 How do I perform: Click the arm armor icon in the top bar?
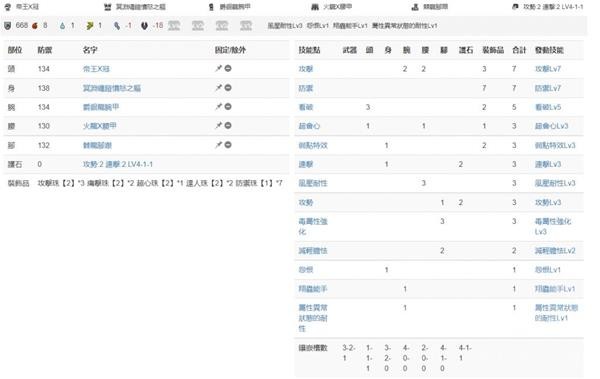point(211,7)
